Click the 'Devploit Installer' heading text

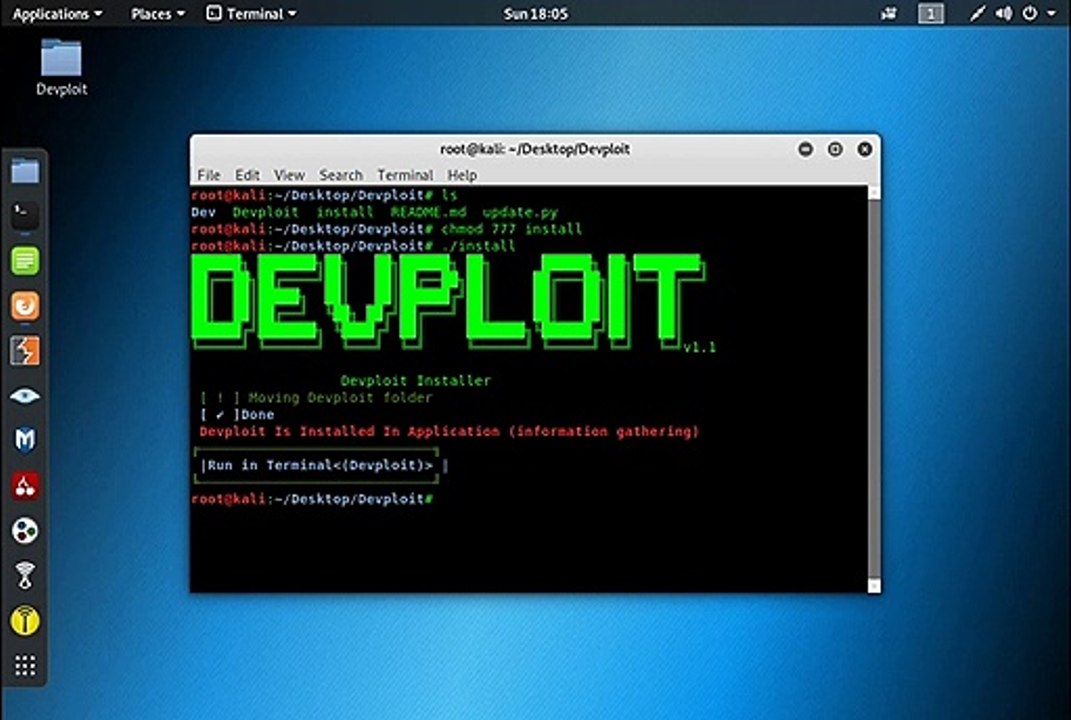pos(415,380)
